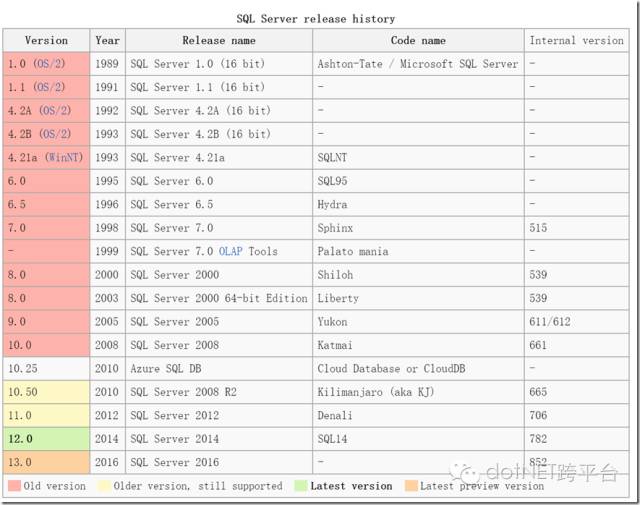Click the cell SQL Server 4.2A (16 bit)

coord(219,110)
